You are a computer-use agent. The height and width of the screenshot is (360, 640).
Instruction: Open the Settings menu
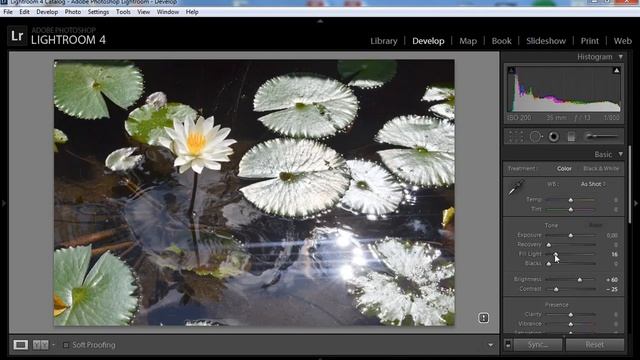click(98, 12)
